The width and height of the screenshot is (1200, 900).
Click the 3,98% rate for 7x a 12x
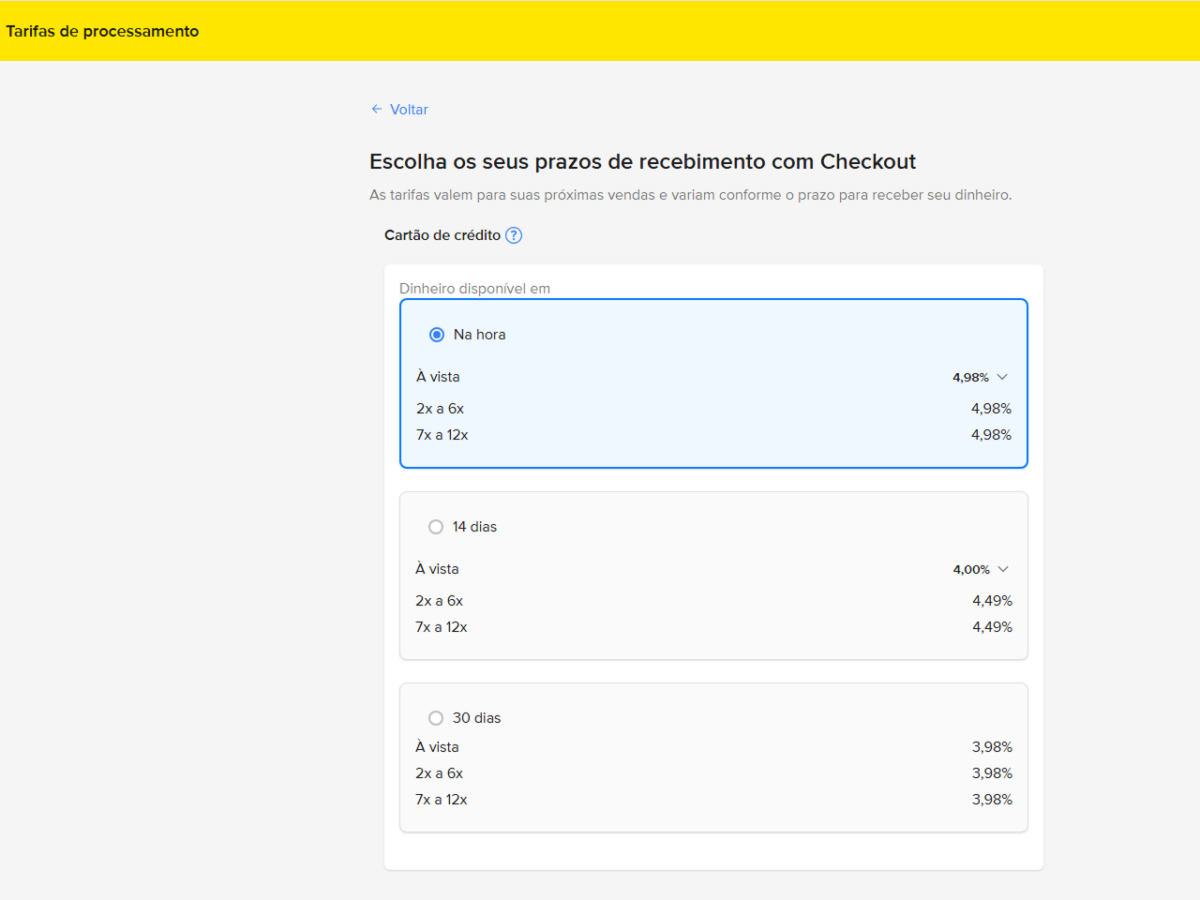[x=992, y=799]
